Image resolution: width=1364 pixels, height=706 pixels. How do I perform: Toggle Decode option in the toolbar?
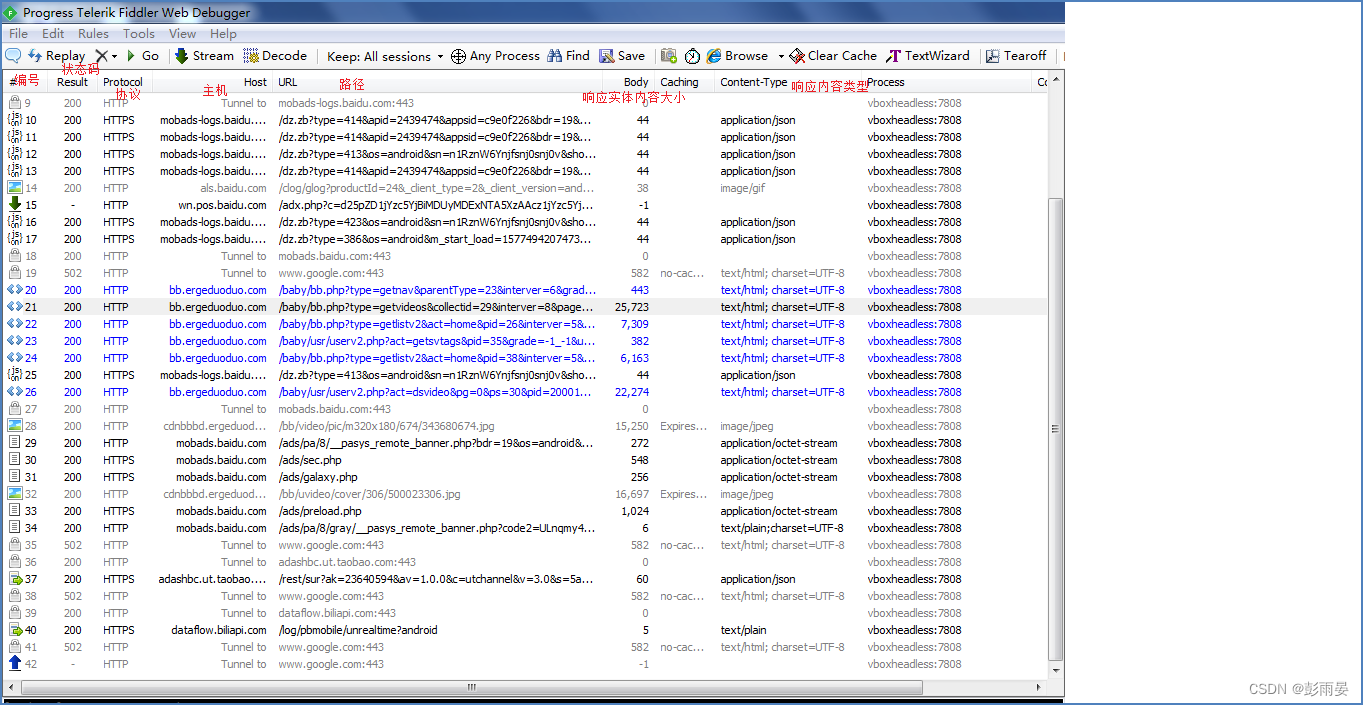tap(275, 56)
